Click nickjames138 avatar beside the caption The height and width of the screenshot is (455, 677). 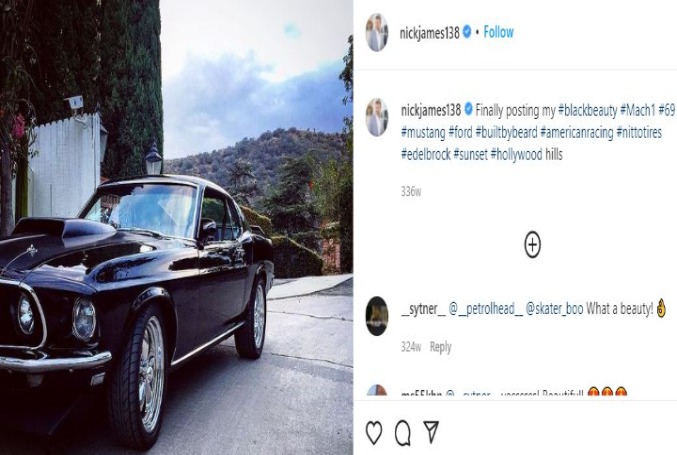pos(377,117)
